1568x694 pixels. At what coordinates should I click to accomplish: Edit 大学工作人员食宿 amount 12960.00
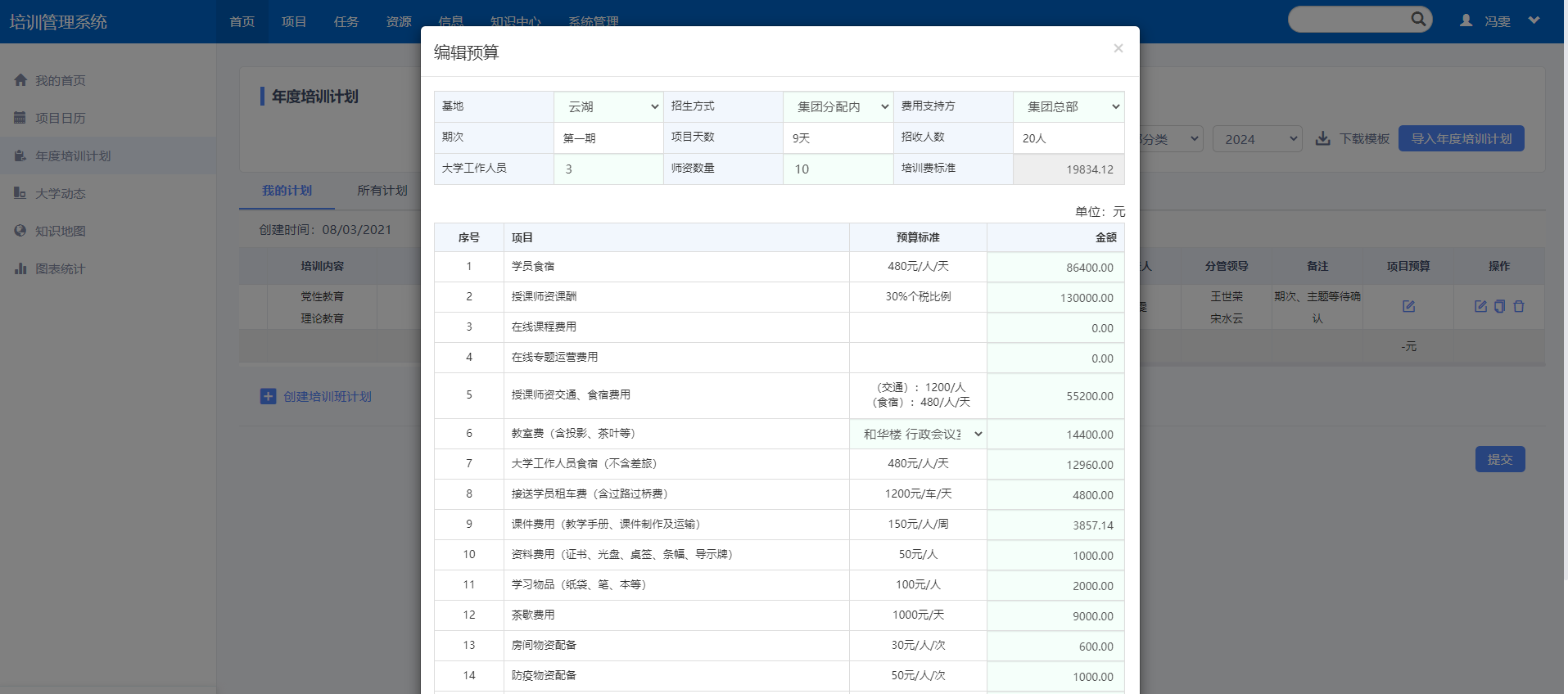tap(1055, 465)
